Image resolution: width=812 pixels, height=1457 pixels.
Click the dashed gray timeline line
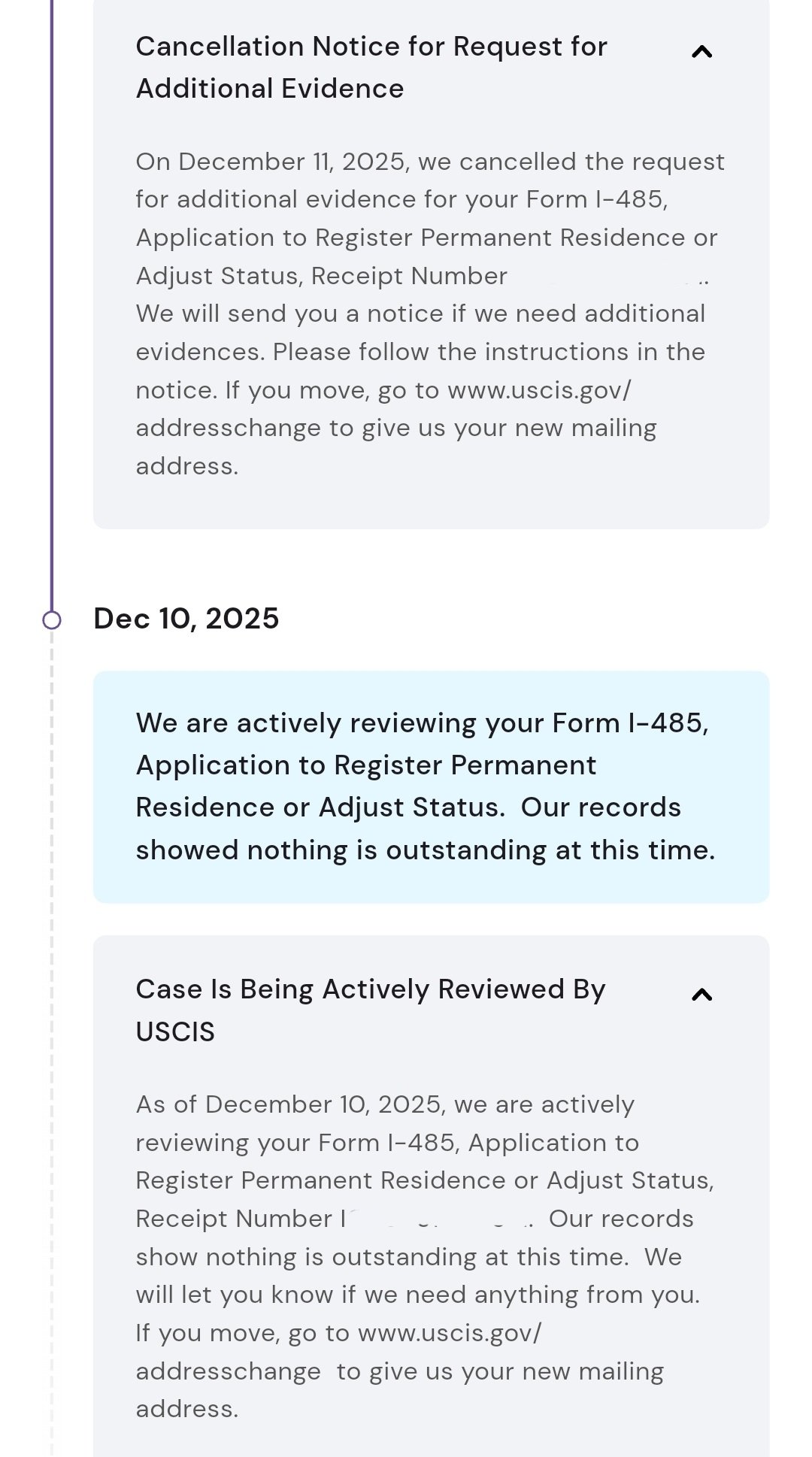coord(52,1053)
